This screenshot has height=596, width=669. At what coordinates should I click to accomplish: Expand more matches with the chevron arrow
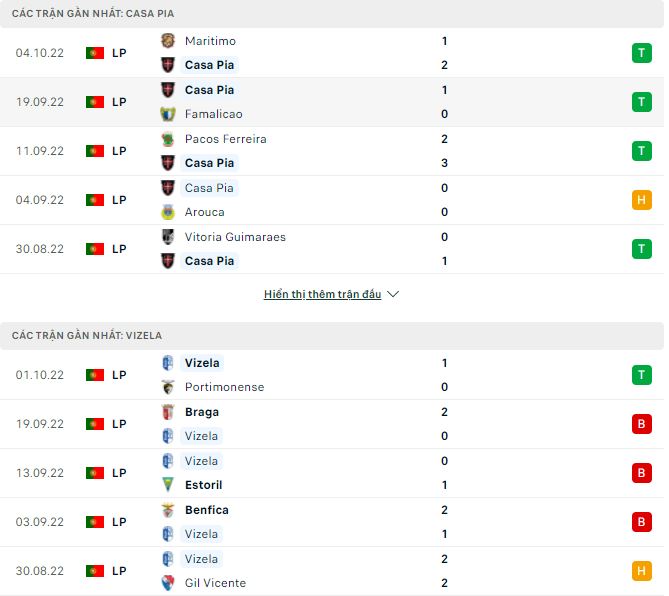tap(393, 295)
